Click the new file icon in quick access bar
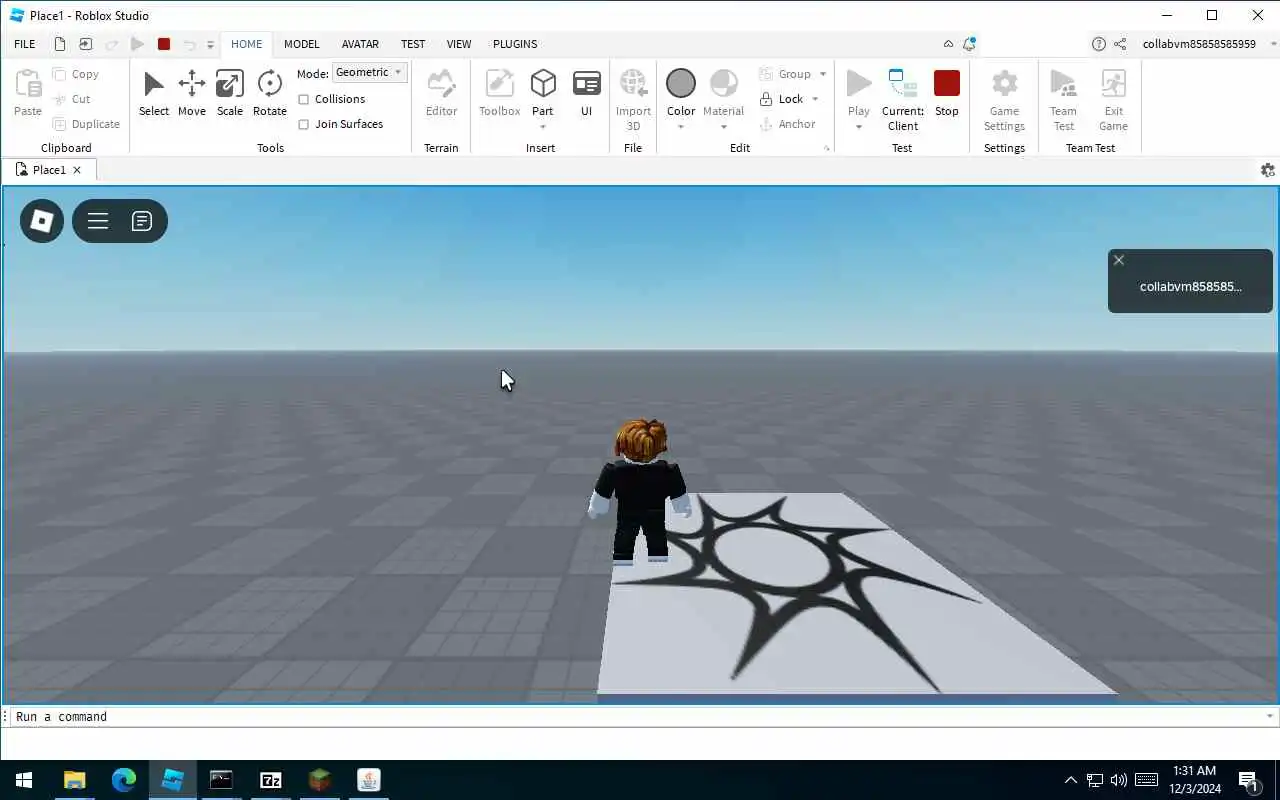The height and width of the screenshot is (800, 1280). 60,44
